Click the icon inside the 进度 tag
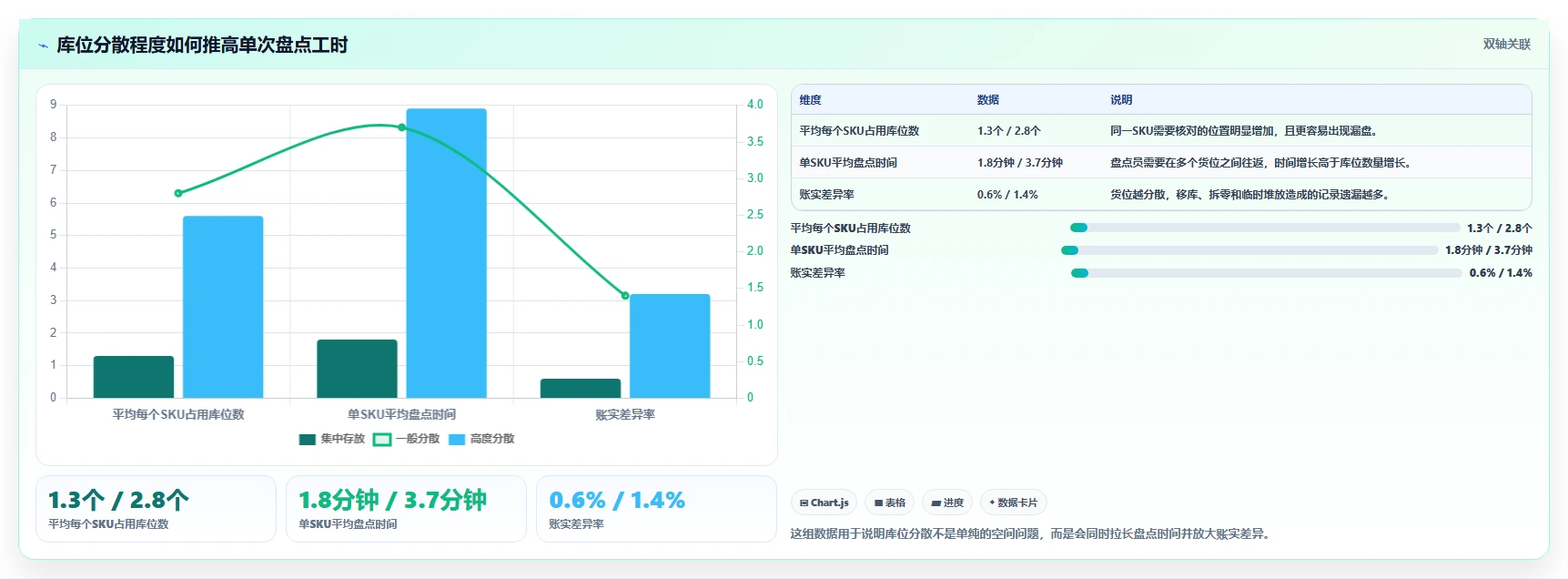Viewport: 1568px width, 579px height. pos(936,503)
